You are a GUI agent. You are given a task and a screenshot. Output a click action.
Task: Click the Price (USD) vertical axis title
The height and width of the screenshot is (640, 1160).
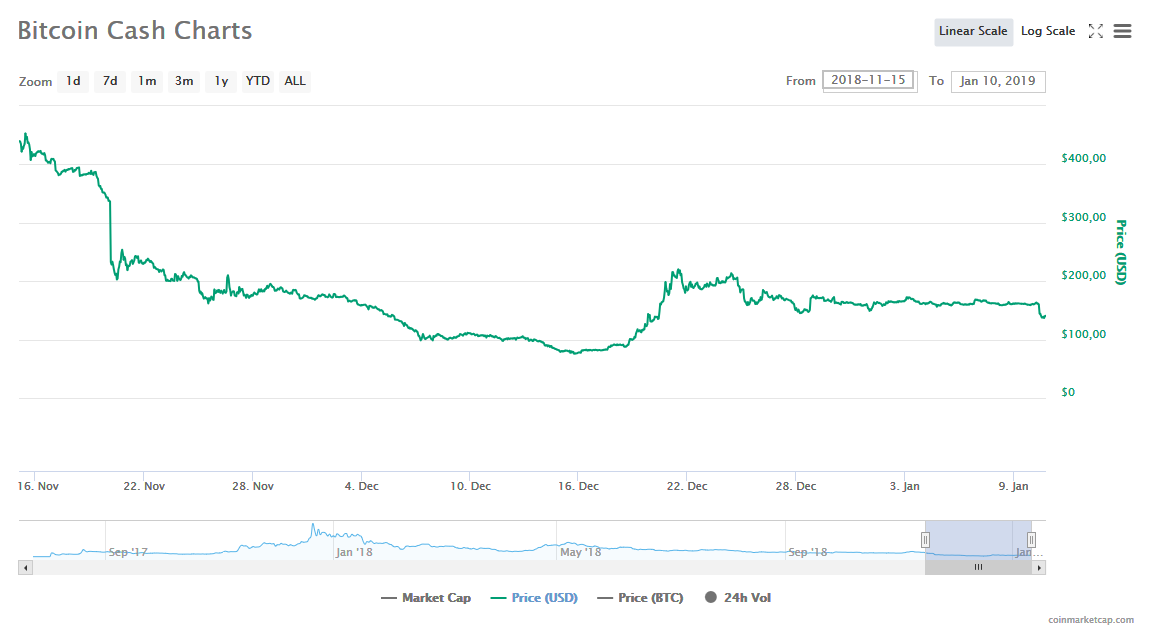coord(1121,252)
